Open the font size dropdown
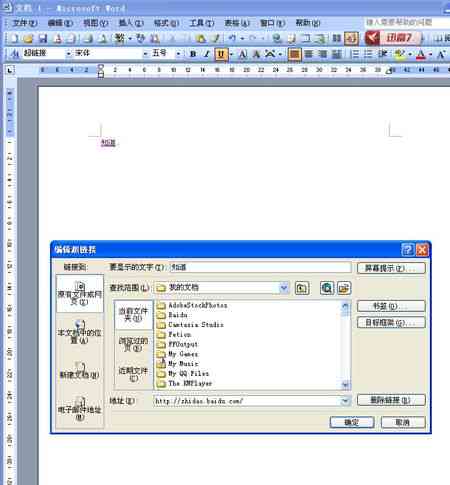The image size is (450, 485). [x=178, y=54]
